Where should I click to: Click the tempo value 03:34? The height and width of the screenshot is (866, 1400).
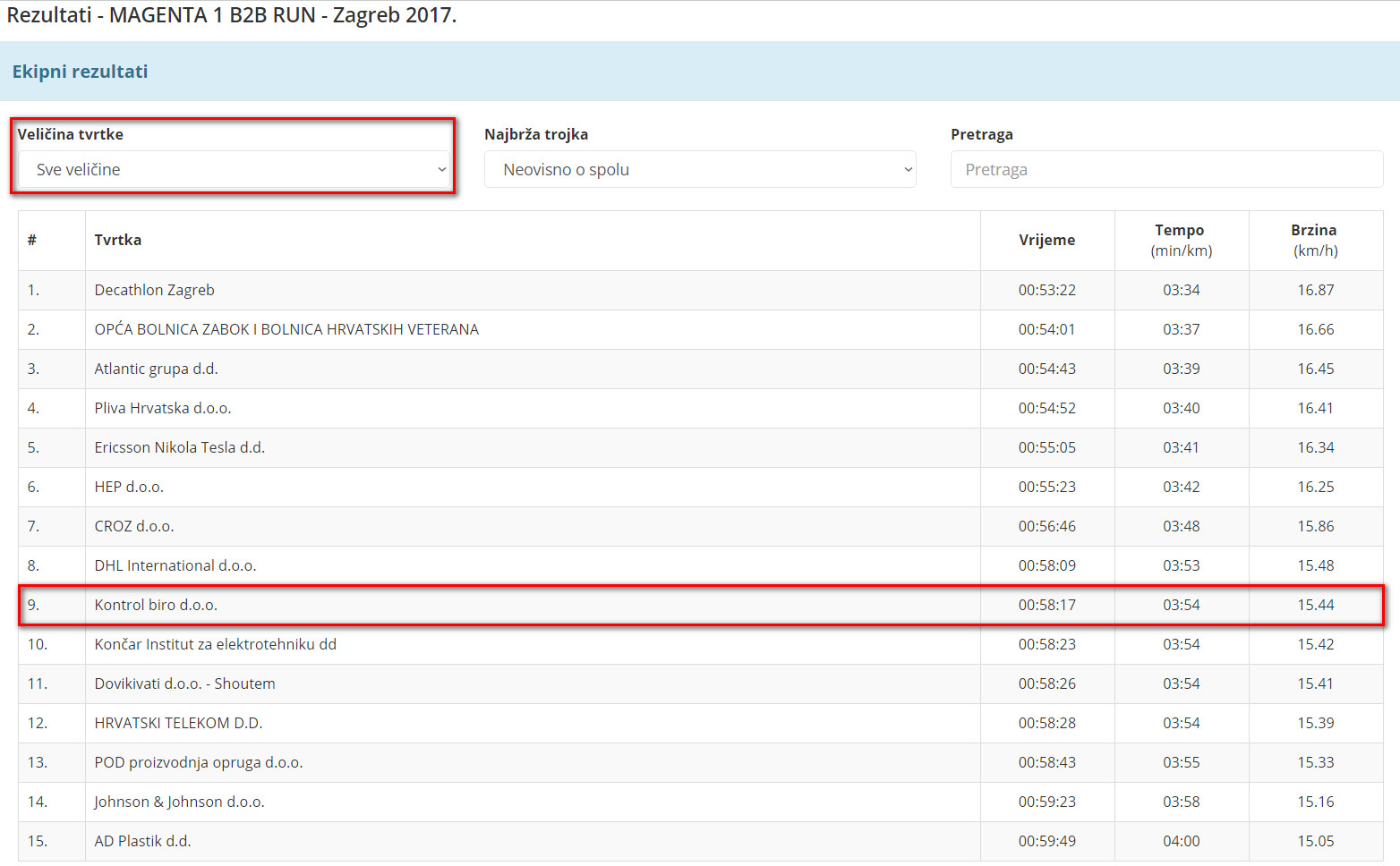(x=1181, y=290)
